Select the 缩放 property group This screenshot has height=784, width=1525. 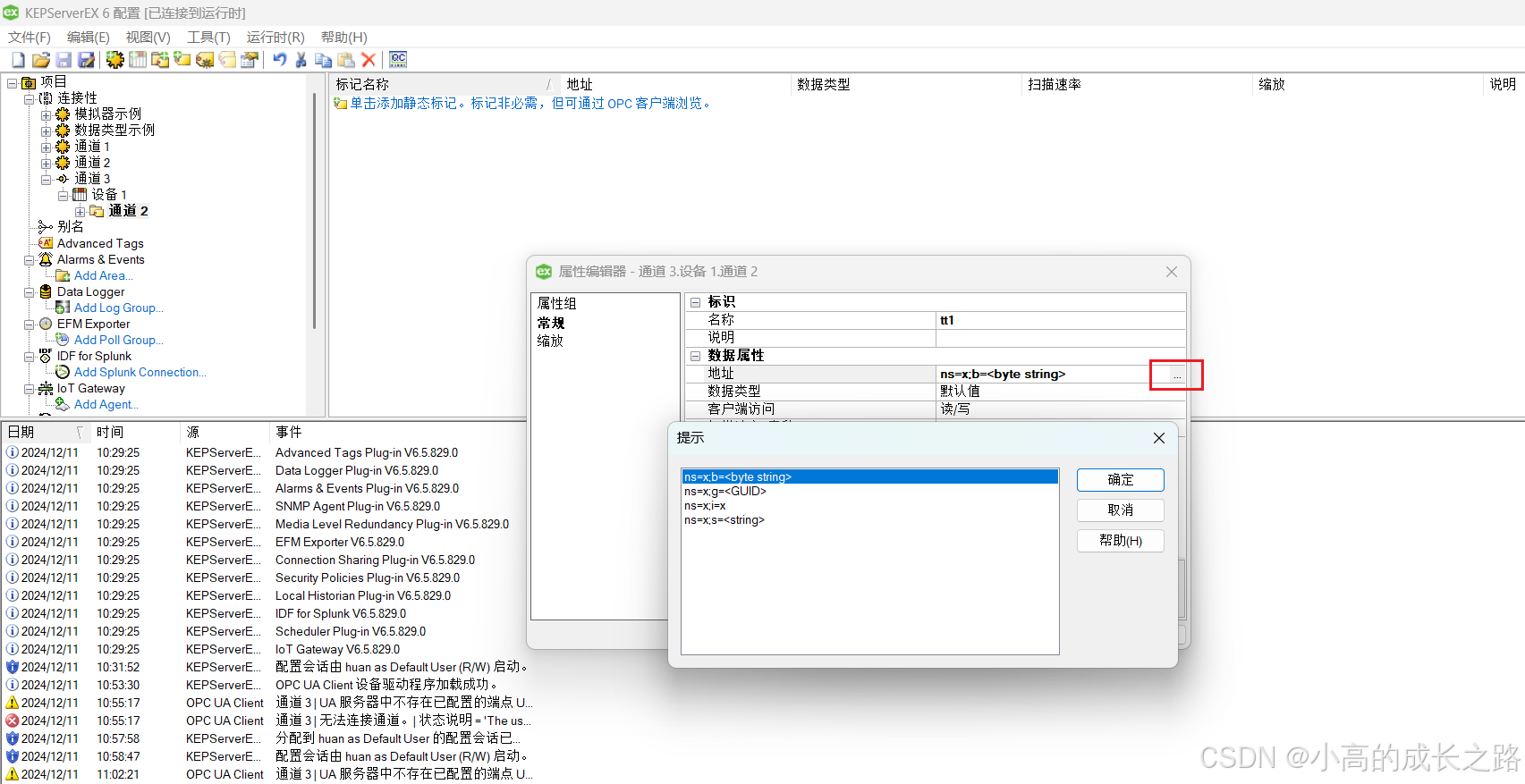(550, 341)
